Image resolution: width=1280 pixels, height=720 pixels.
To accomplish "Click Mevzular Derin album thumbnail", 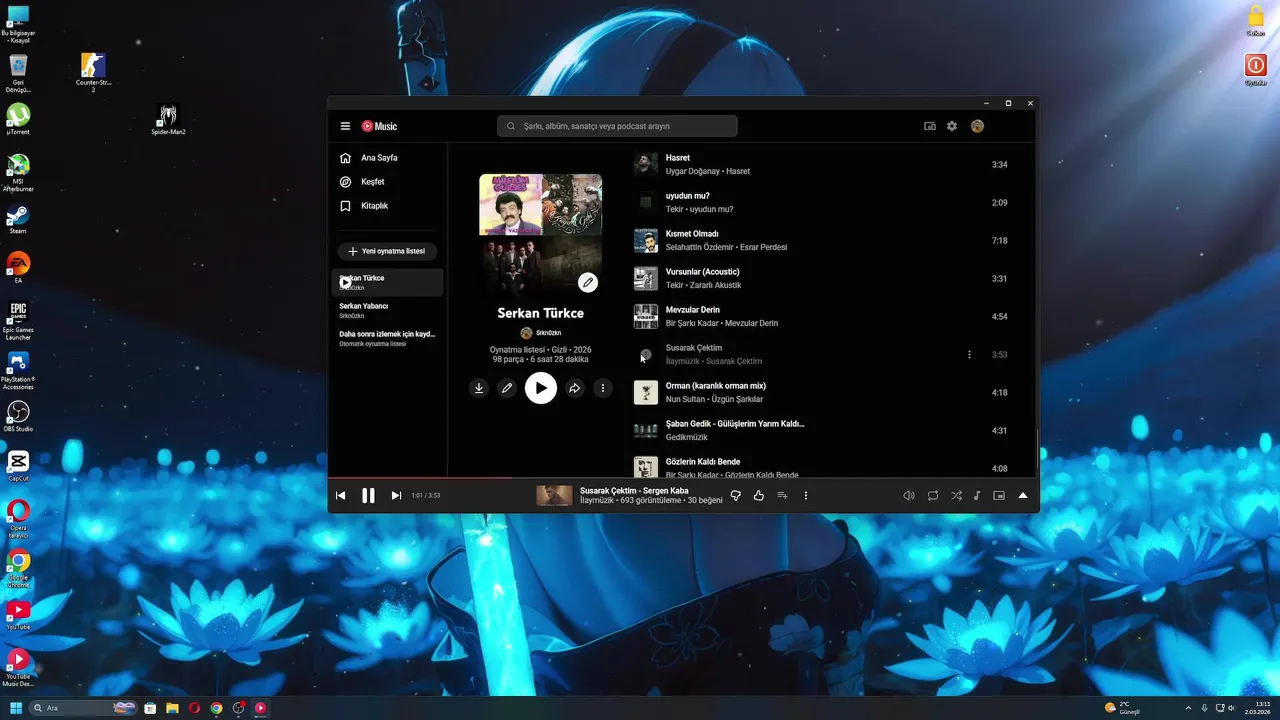I will click(646, 316).
